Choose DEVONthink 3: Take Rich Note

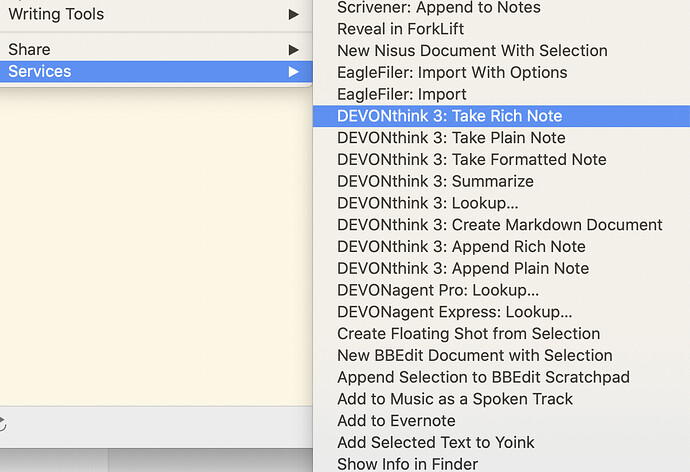coord(501,116)
